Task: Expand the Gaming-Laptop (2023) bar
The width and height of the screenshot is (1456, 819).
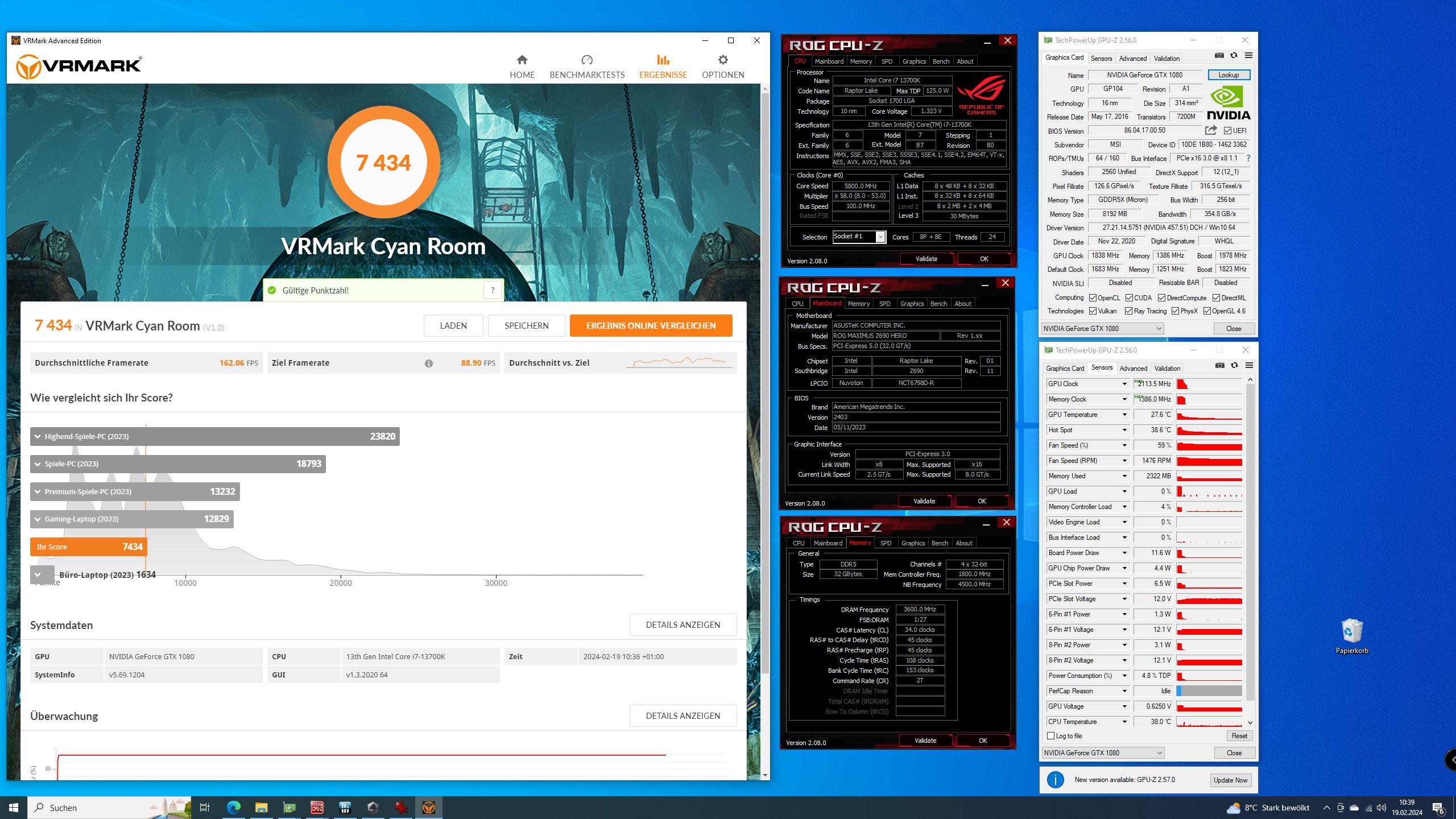Action: pos(132,519)
